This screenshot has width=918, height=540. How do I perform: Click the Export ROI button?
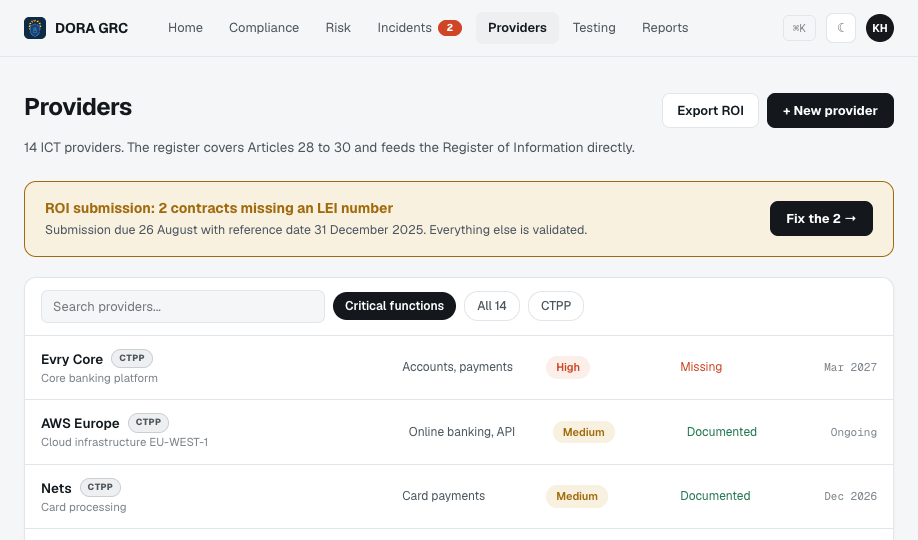(x=710, y=111)
